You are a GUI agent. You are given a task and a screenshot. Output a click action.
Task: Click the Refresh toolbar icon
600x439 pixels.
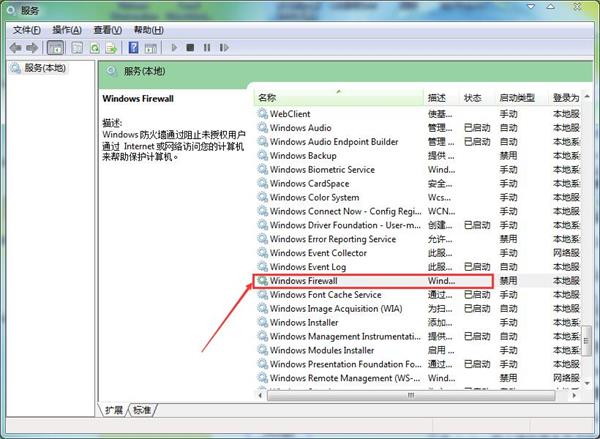(95, 48)
